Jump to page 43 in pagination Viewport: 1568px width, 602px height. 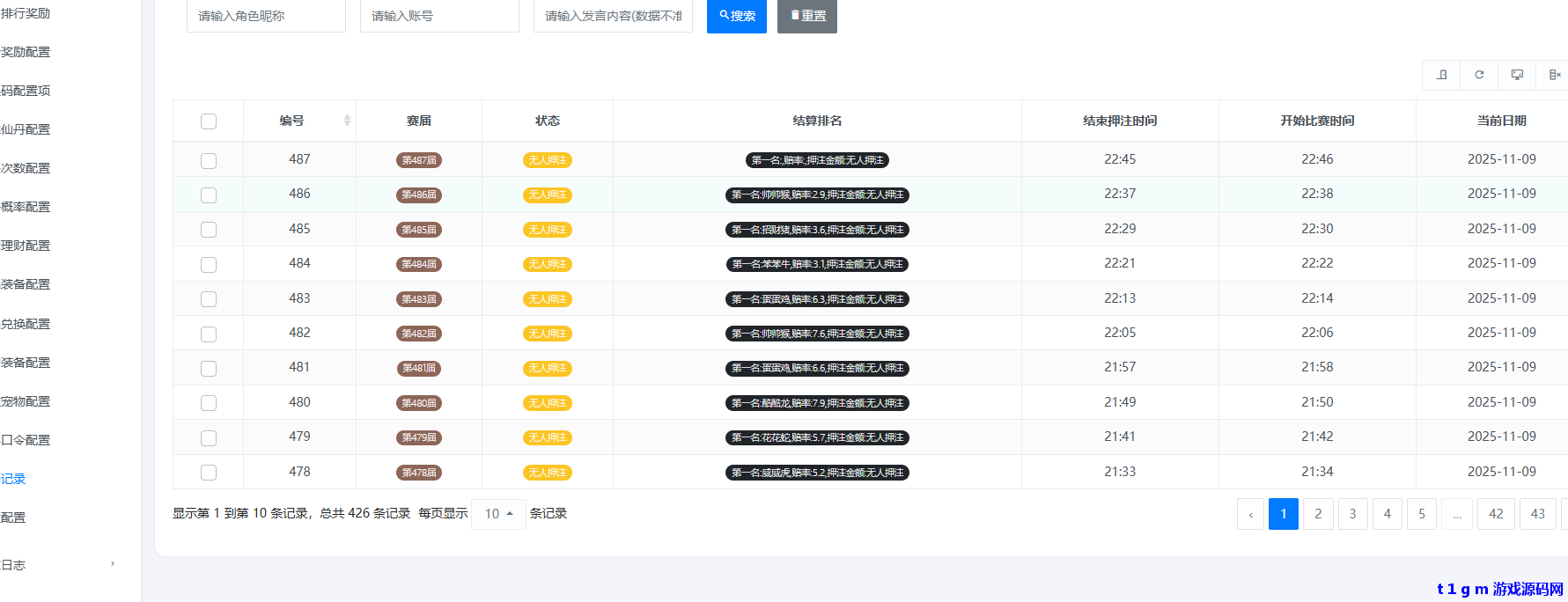(1537, 514)
